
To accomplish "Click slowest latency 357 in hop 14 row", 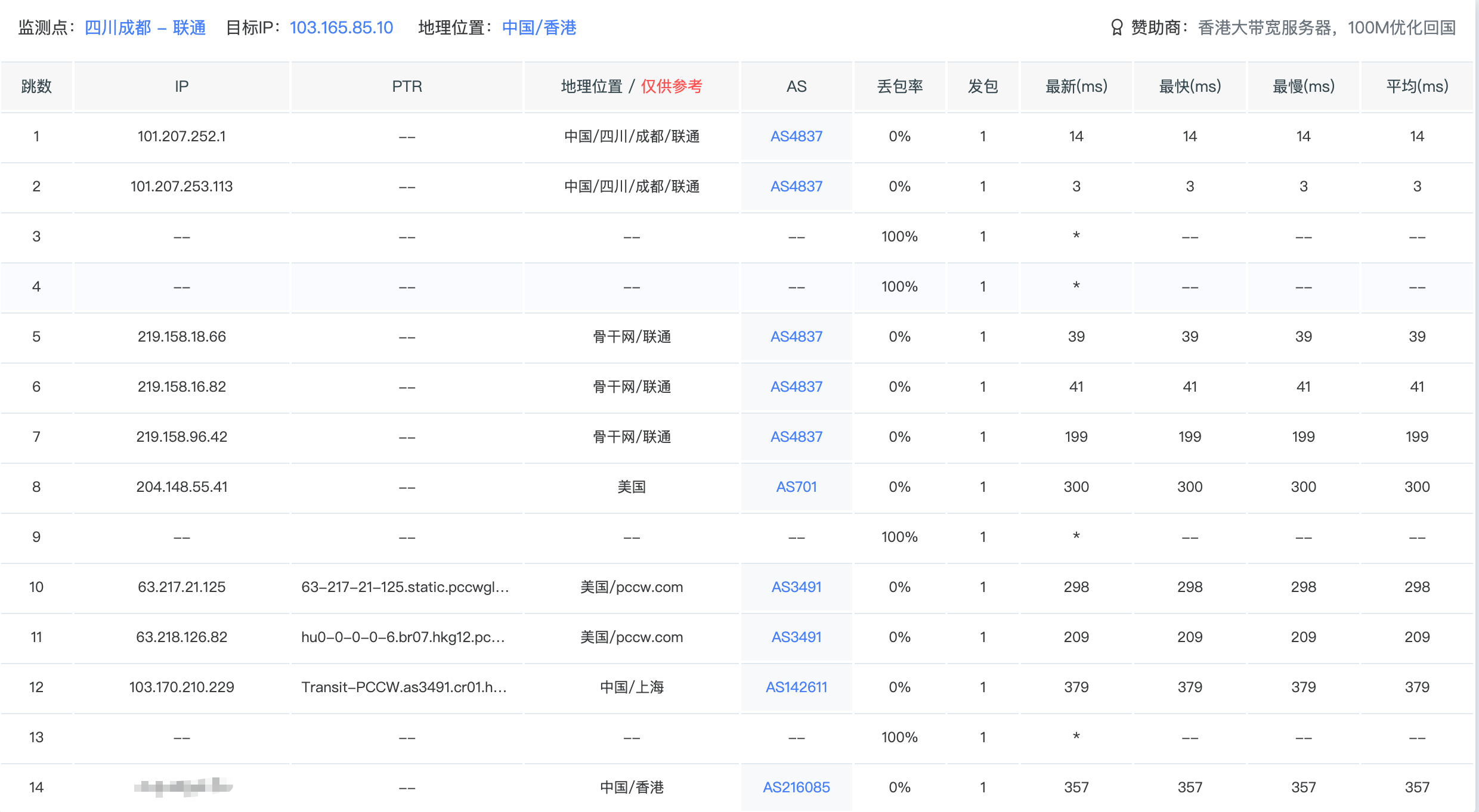I will pos(1304,788).
